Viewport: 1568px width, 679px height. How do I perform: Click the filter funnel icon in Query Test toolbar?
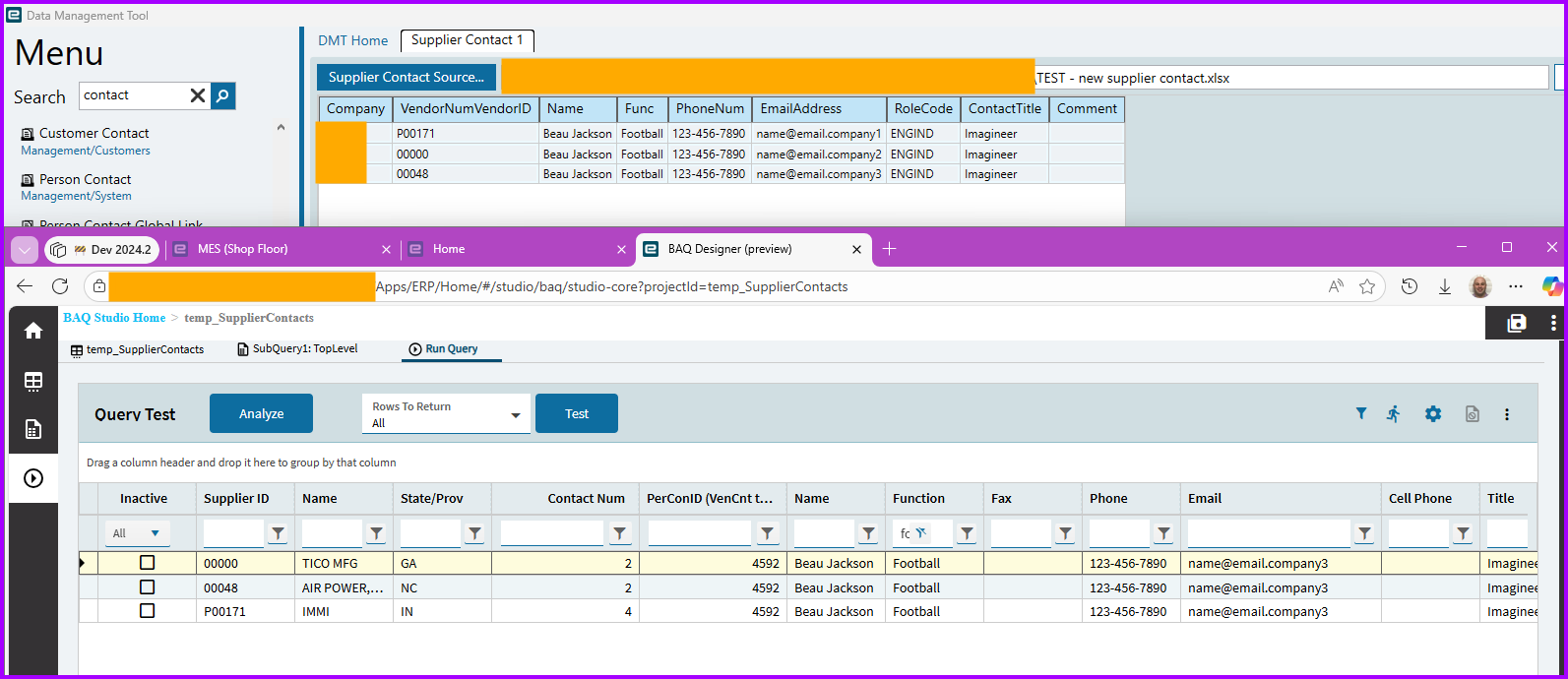point(1361,414)
